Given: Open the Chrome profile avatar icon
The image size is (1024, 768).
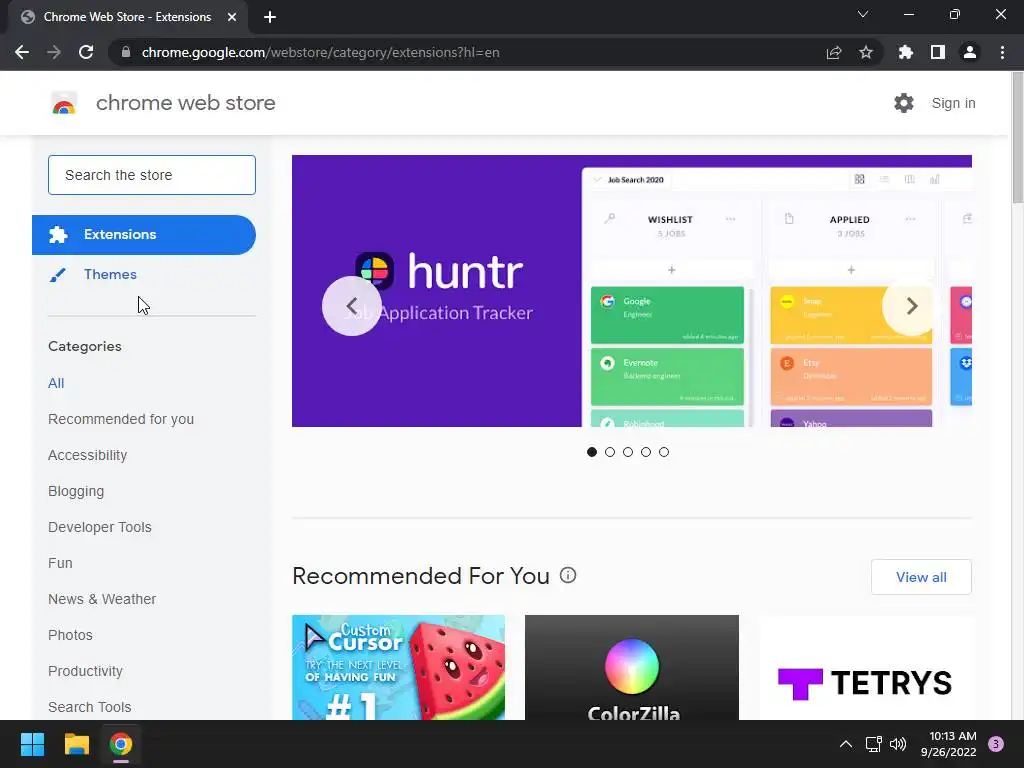Looking at the screenshot, I should 970,52.
